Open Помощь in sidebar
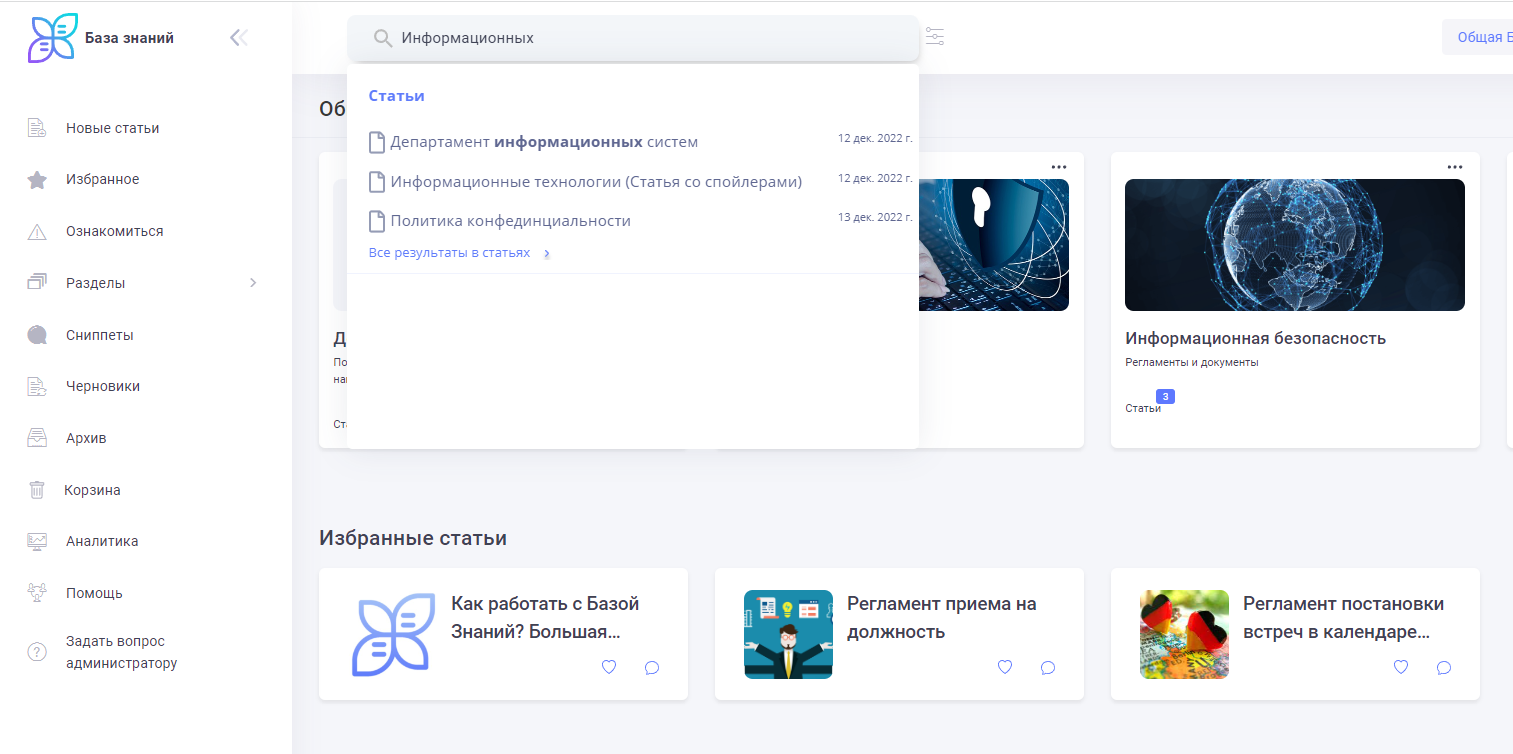Screen dimensions: 1513x754 point(94,593)
